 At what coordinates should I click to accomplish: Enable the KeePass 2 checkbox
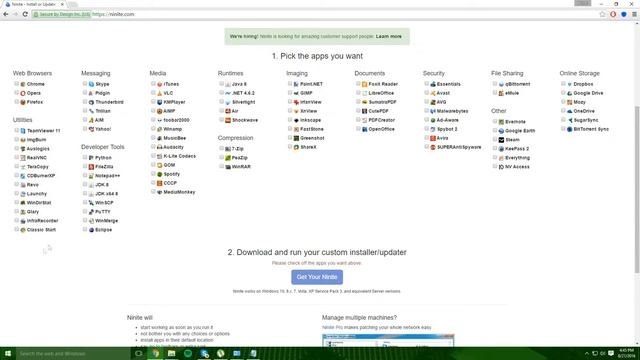tap(495, 148)
